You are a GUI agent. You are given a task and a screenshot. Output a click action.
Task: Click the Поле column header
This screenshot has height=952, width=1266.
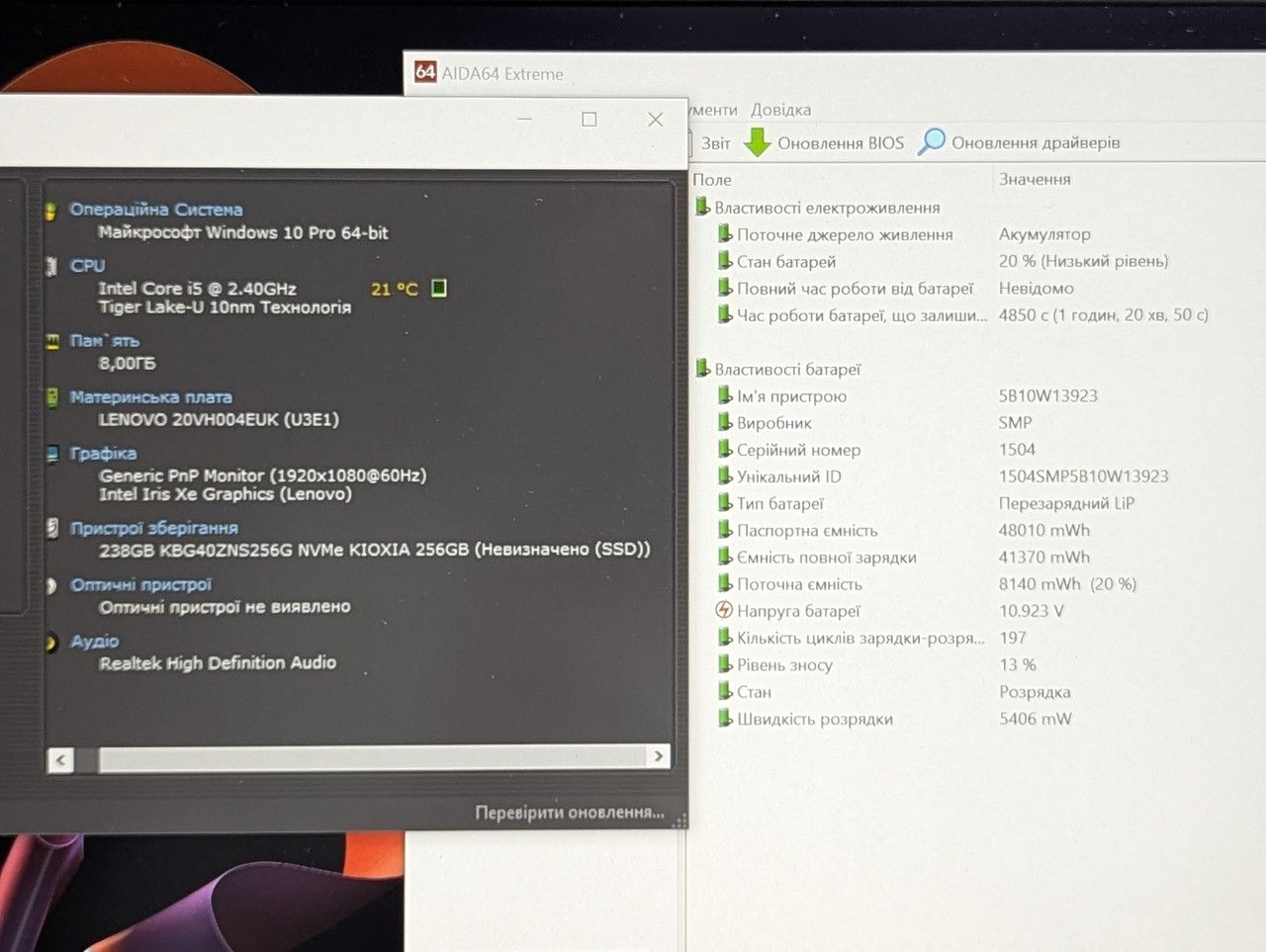[712, 180]
